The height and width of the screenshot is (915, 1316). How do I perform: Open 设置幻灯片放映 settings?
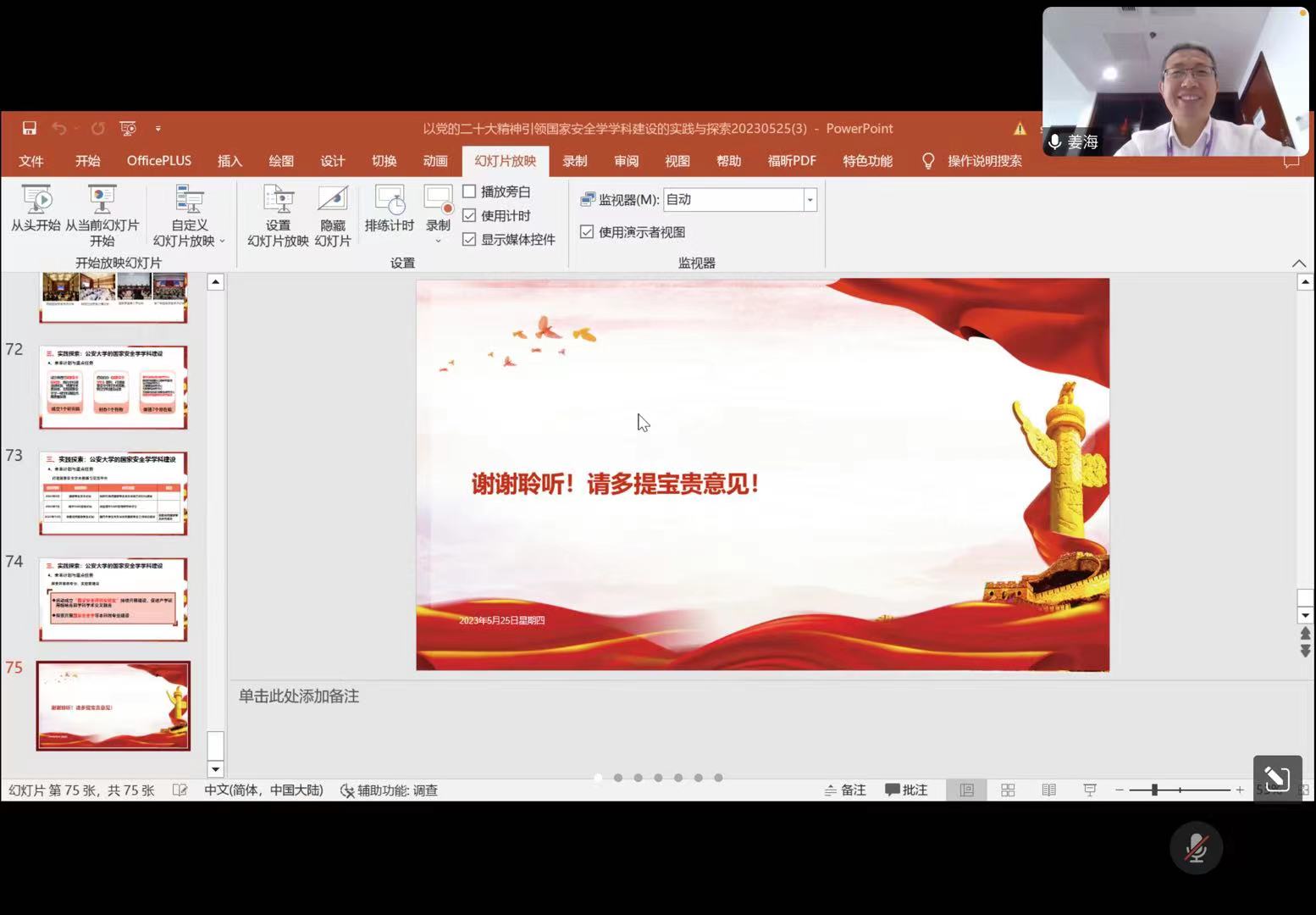click(x=278, y=200)
